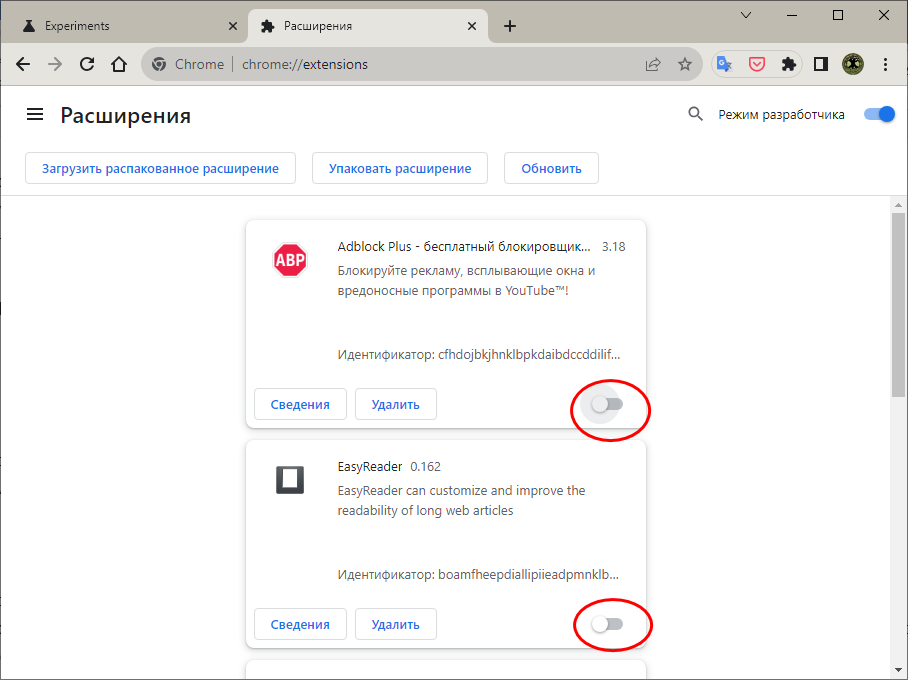Viewport: 908px width, 680px height.
Task: Open a new tab with plus
Action: pos(510,26)
